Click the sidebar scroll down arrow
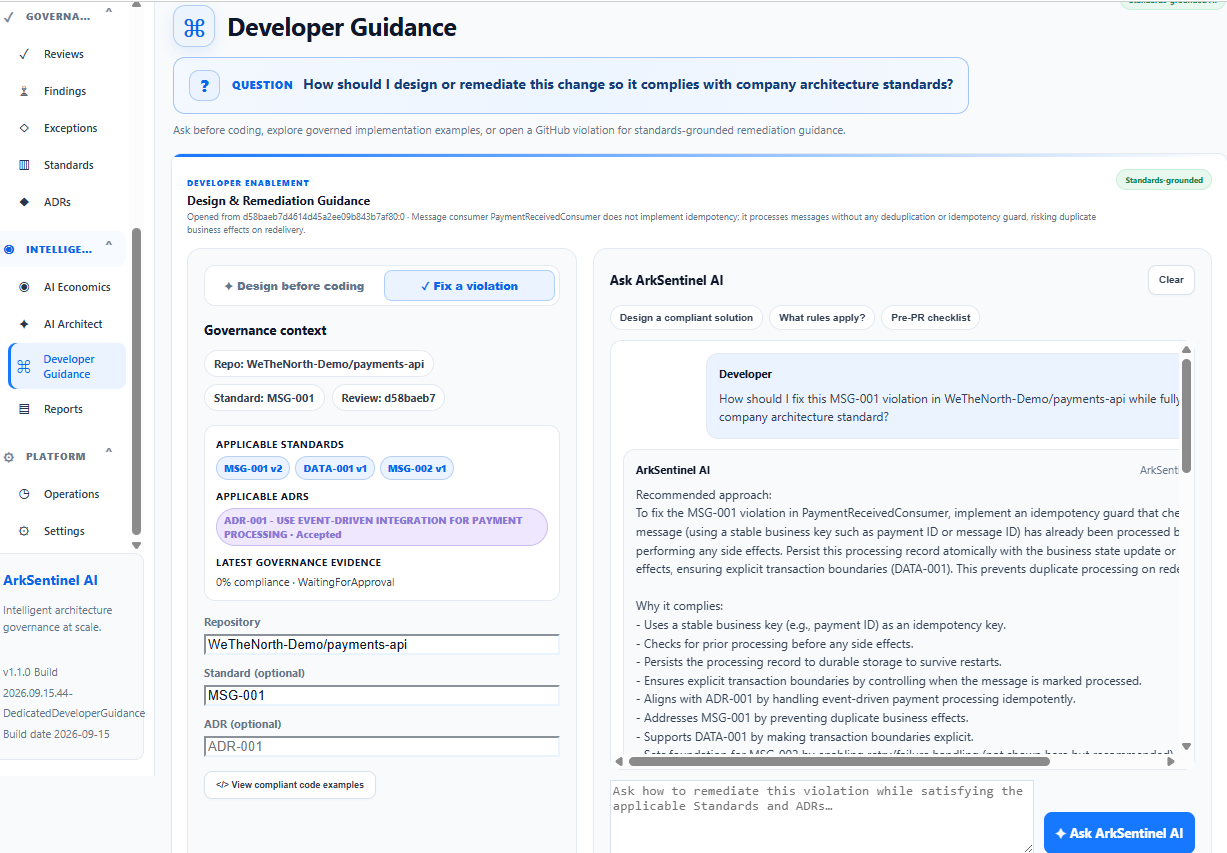 (x=136, y=546)
